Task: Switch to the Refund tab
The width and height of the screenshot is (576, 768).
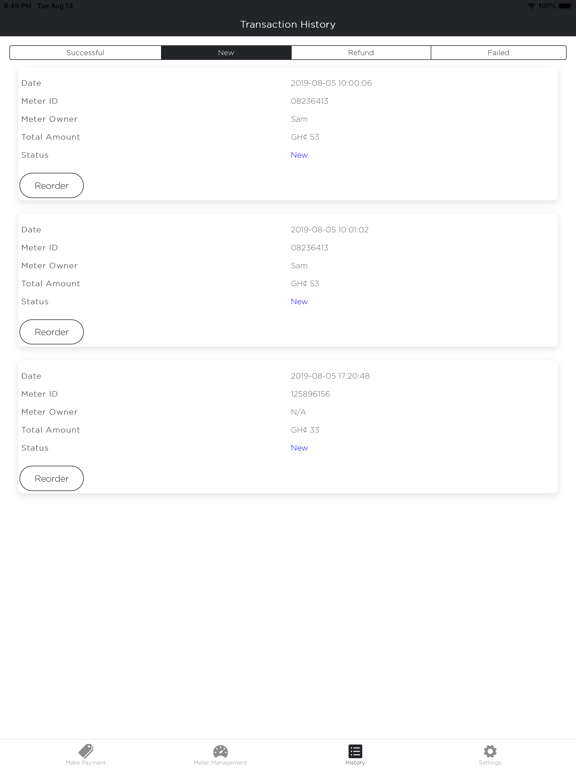Action: [361, 52]
